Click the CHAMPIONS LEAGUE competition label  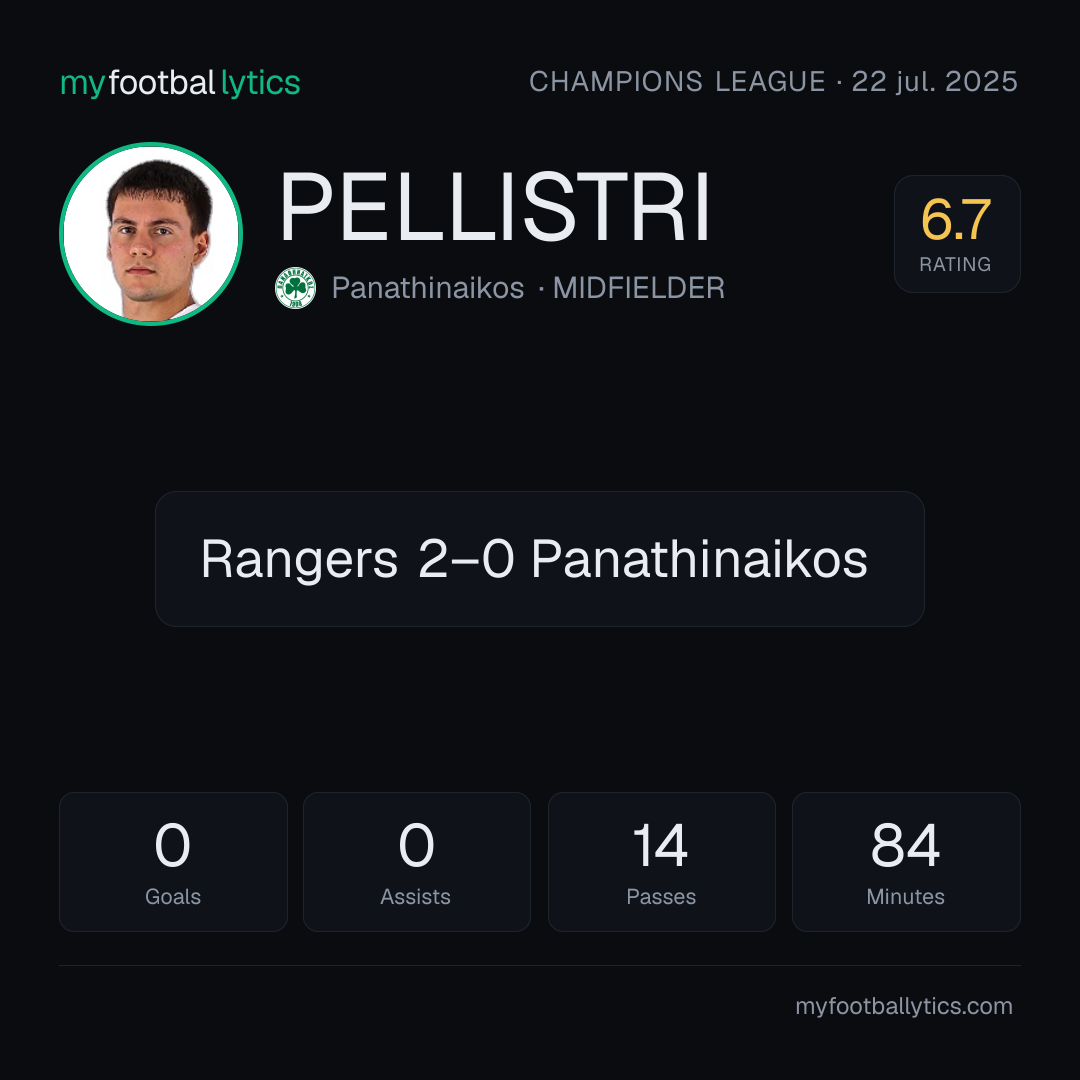point(677,82)
